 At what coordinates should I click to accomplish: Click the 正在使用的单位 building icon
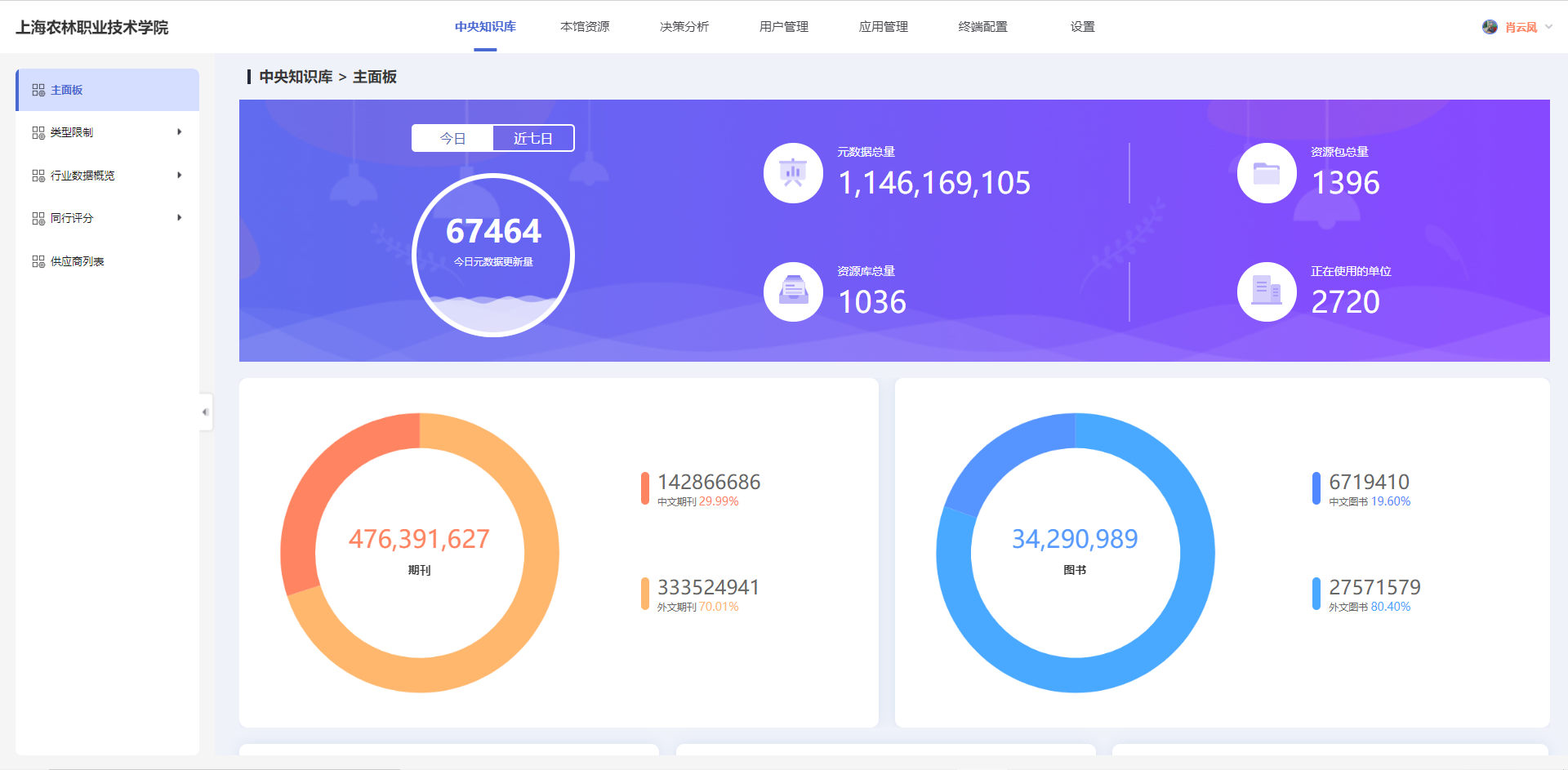click(x=1267, y=292)
